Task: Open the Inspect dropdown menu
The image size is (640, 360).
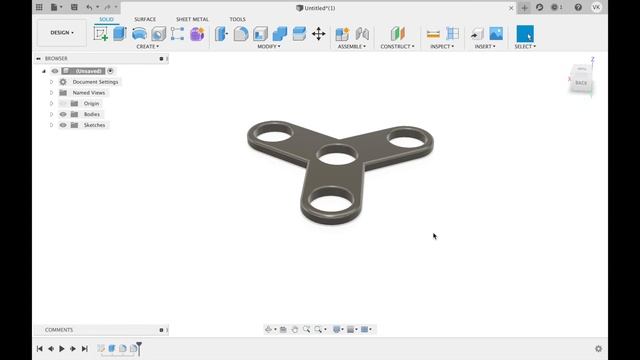Action: (442, 47)
